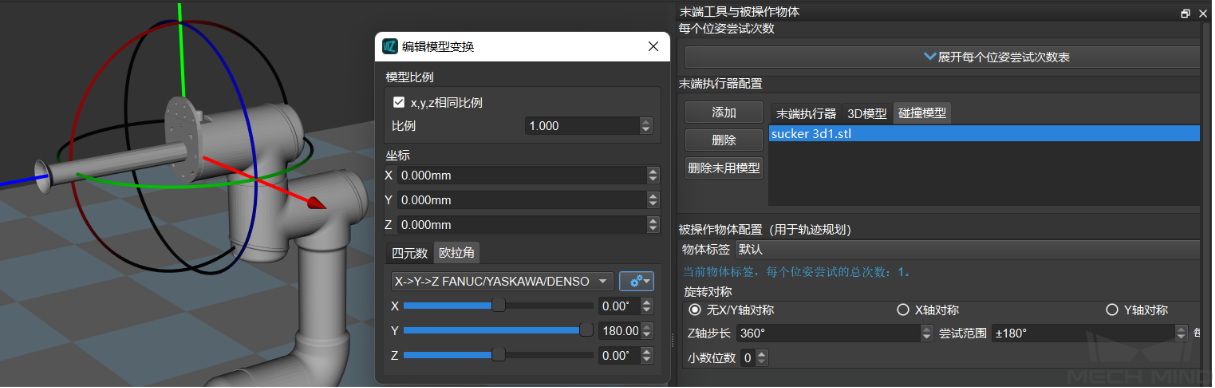Select sucker 3d1.stl in model list
The width and height of the screenshot is (1215, 388).
tap(984, 133)
